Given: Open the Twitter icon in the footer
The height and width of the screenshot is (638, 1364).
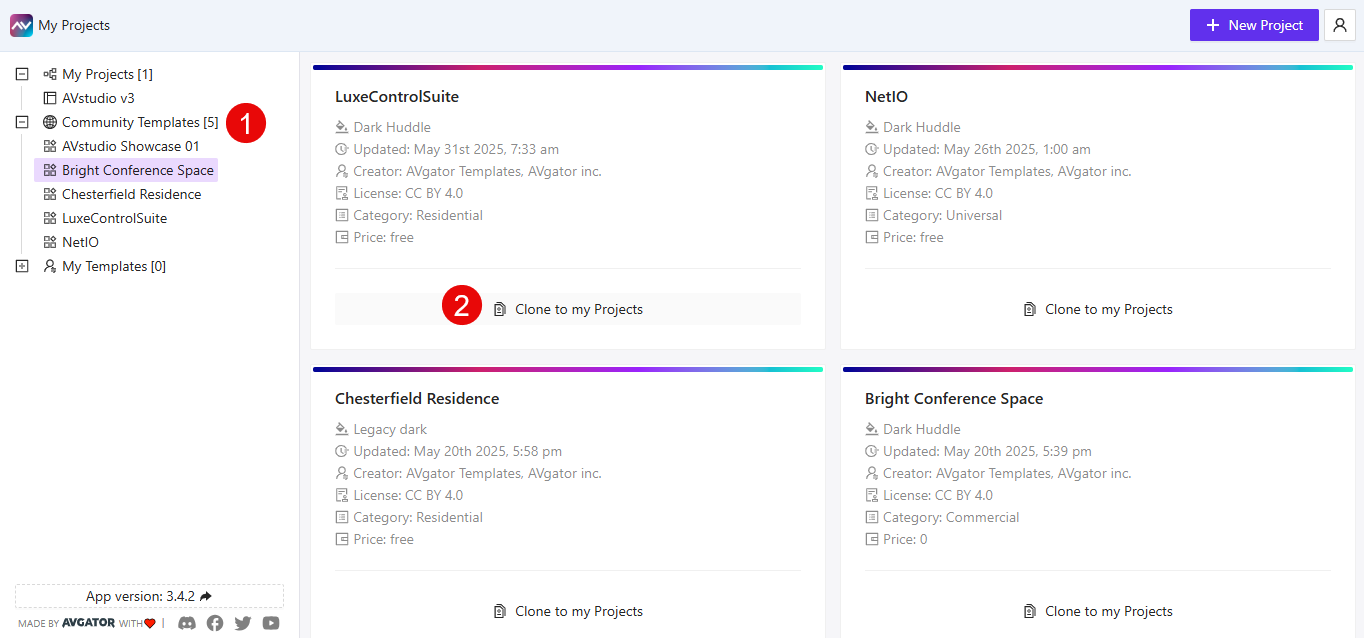Looking at the screenshot, I should click(242, 622).
